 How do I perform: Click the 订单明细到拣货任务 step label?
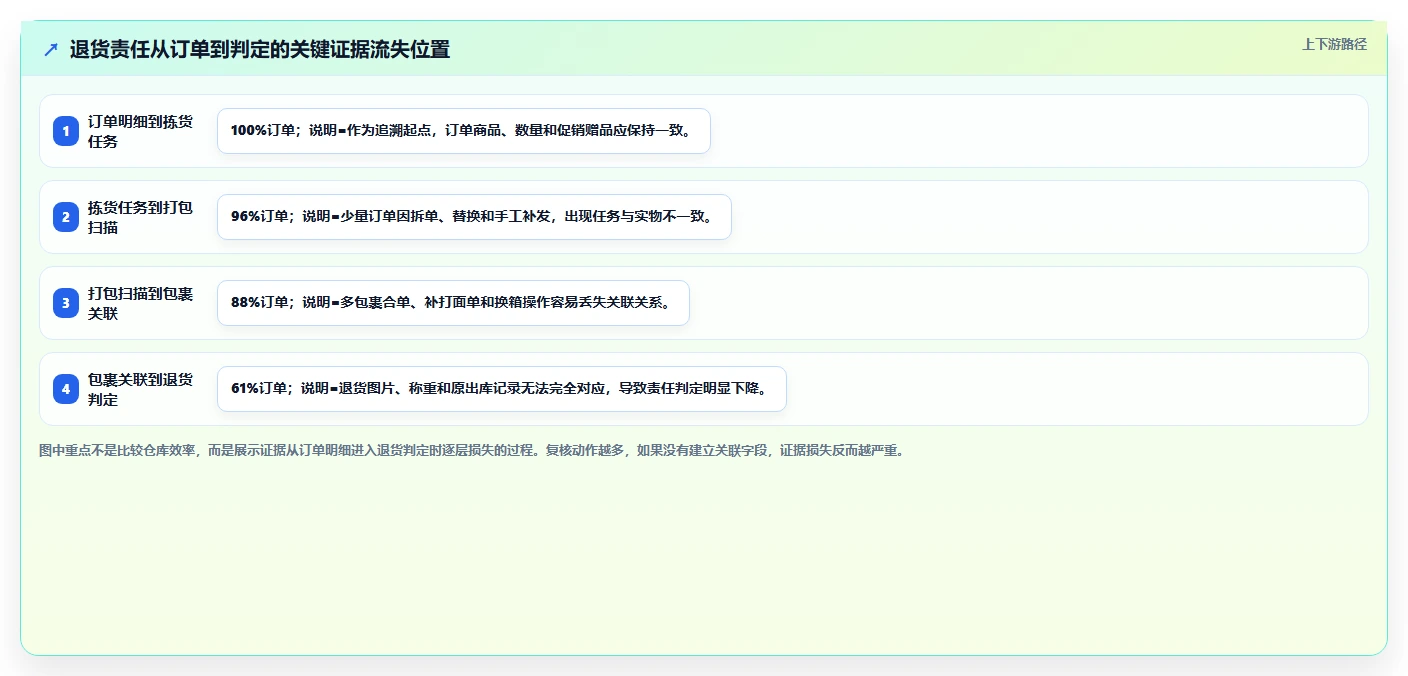(141, 131)
